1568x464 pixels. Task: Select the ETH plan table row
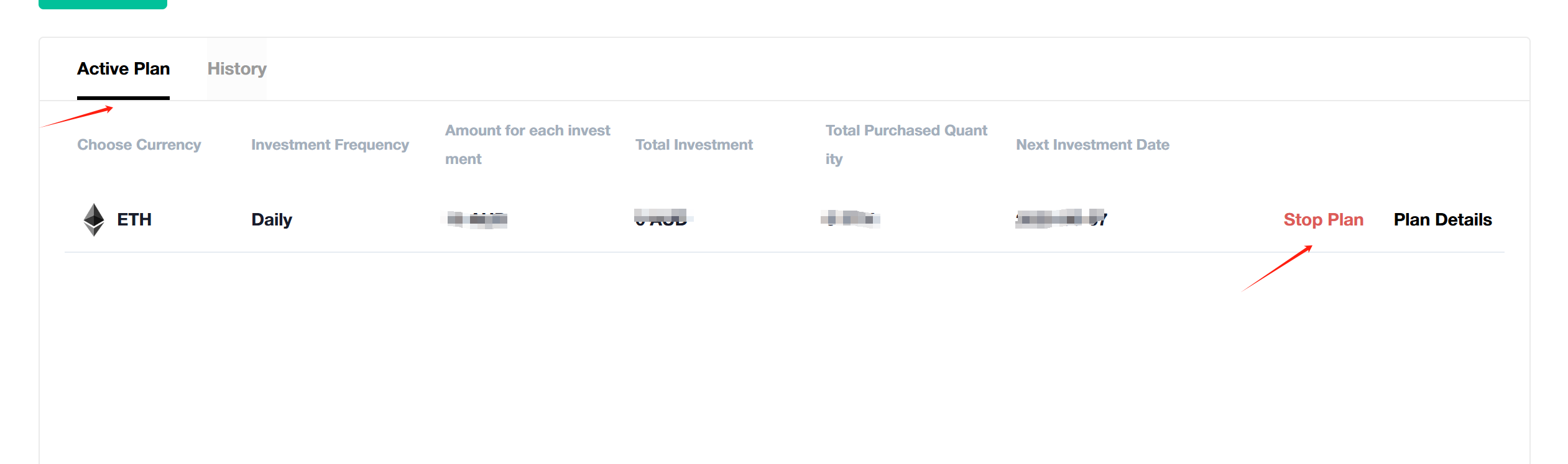(x=684, y=219)
